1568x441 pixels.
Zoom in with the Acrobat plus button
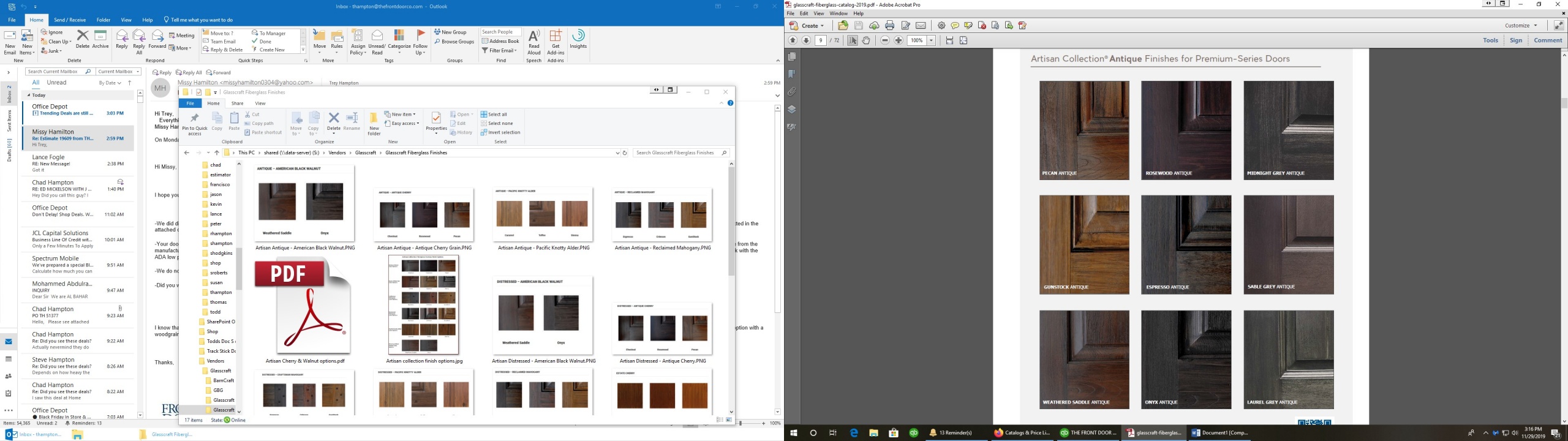coord(899,40)
